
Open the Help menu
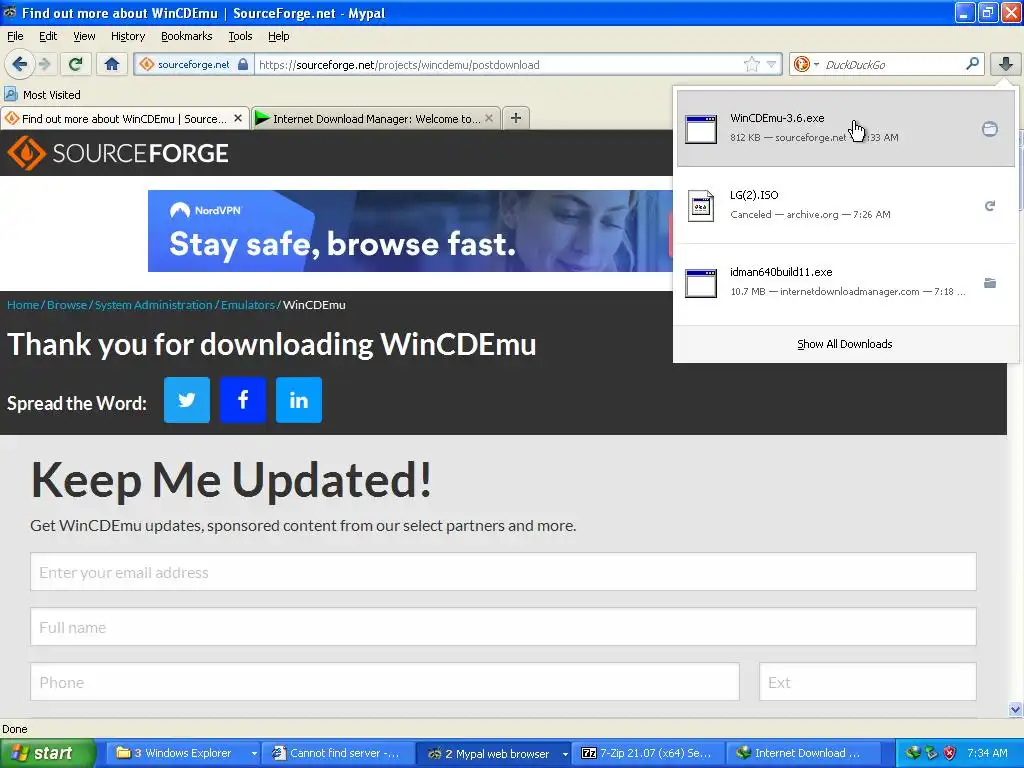278,36
